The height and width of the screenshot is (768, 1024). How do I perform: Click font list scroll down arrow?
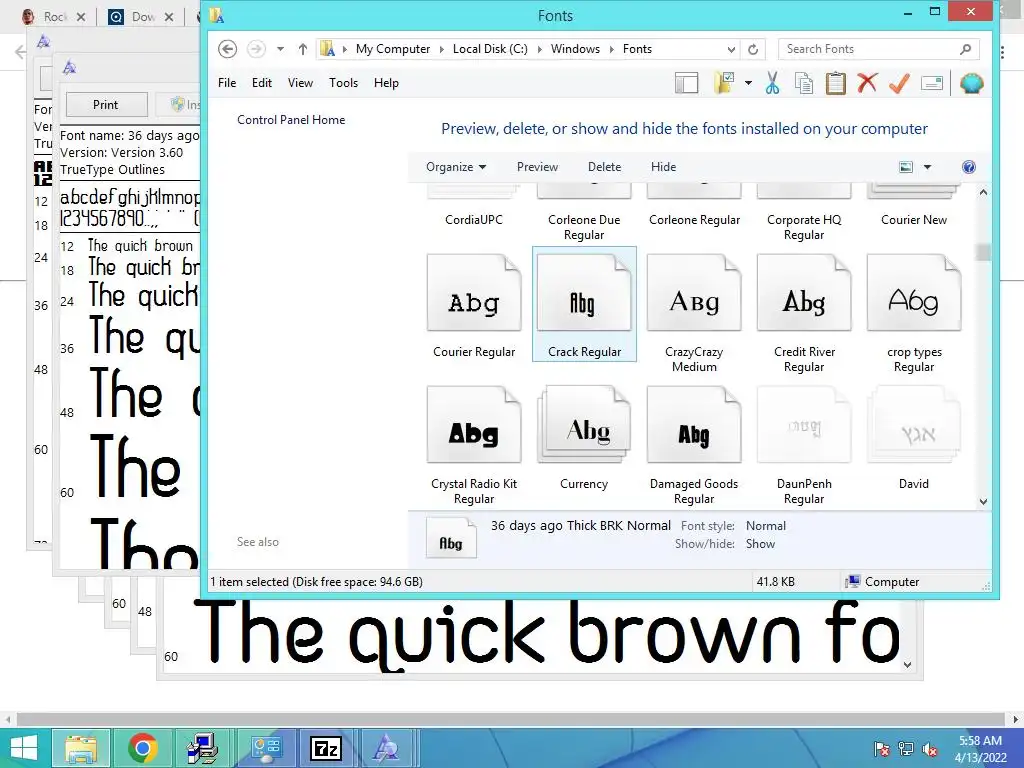983,502
